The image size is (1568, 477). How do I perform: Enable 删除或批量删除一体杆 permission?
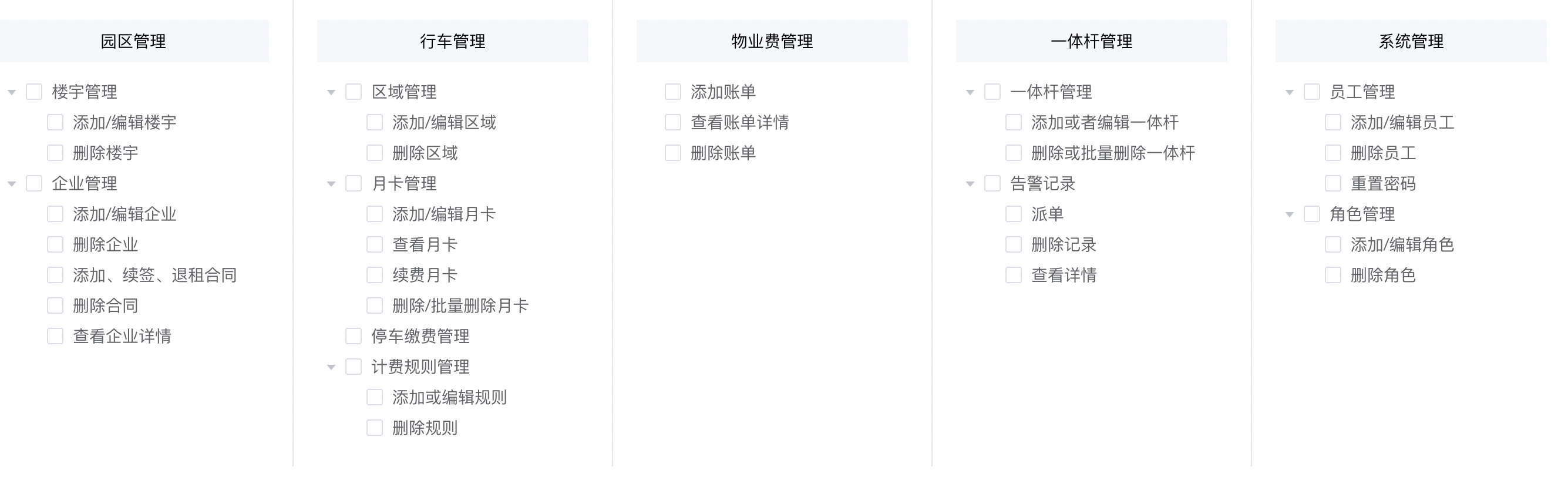coord(1013,153)
